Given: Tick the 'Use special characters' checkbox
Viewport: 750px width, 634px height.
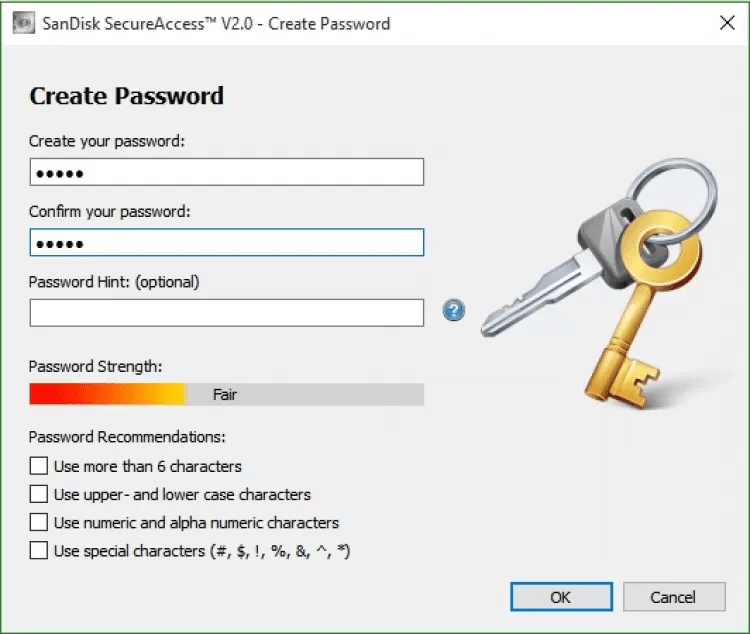Looking at the screenshot, I should click(39, 550).
